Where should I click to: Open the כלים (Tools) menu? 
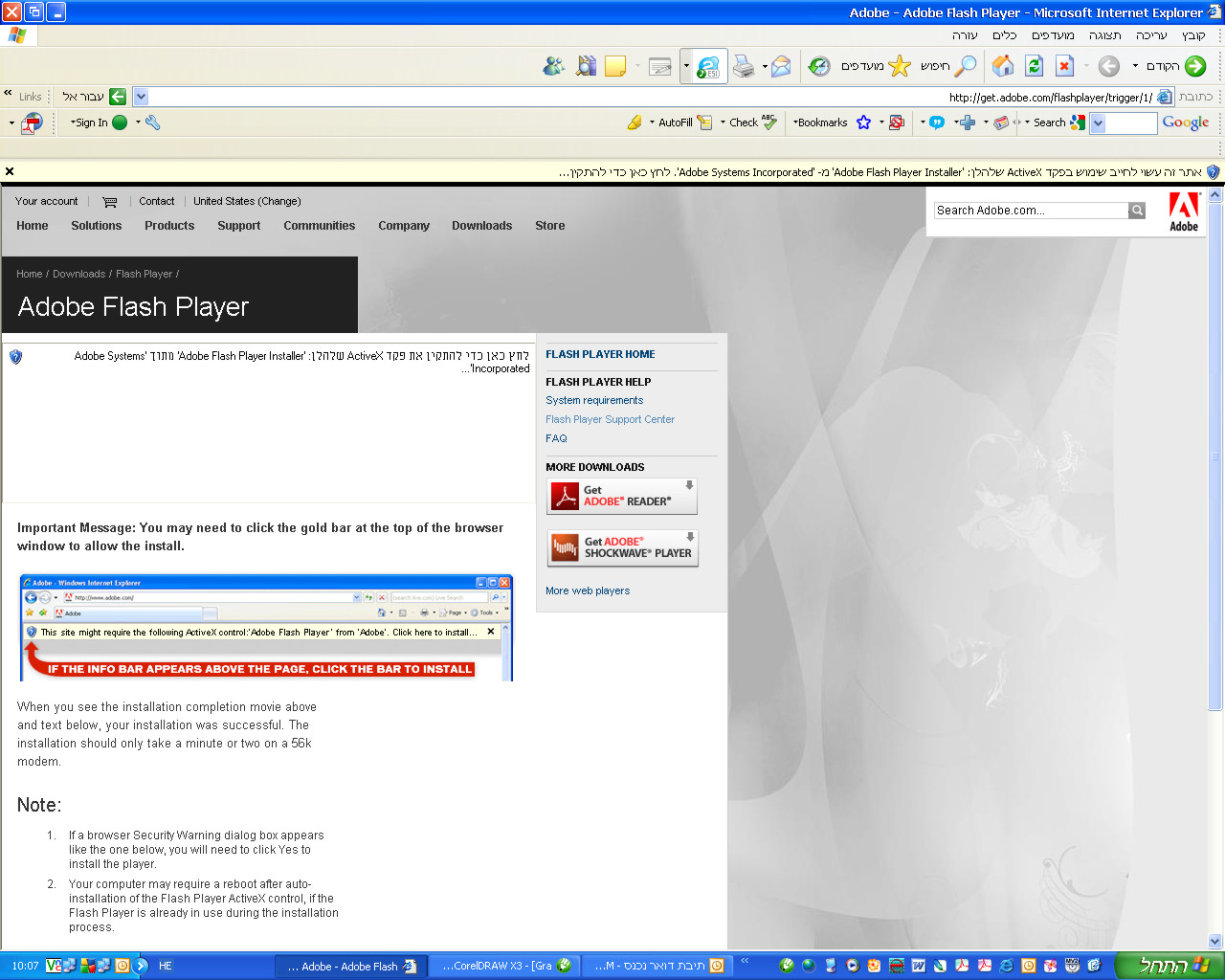tap(1005, 35)
